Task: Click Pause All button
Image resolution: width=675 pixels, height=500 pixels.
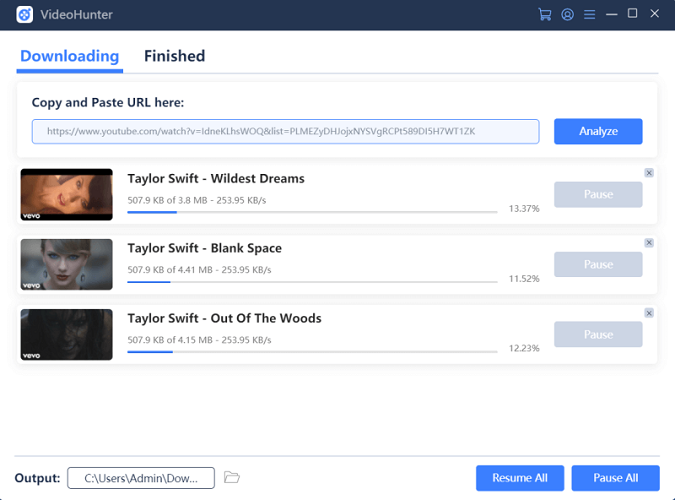Action: [x=615, y=478]
